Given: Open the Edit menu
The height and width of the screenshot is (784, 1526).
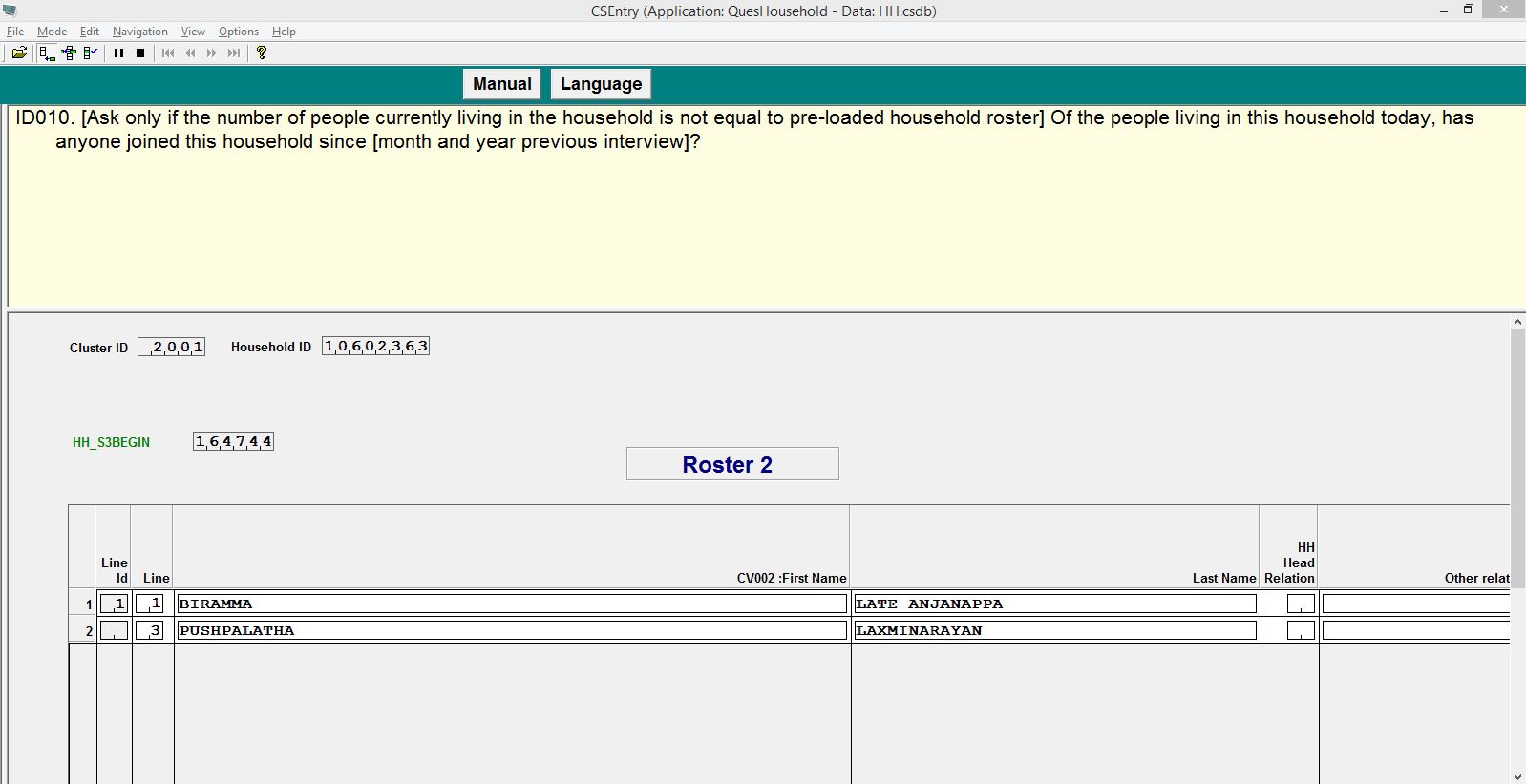Looking at the screenshot, I should (x=90, y=32).
